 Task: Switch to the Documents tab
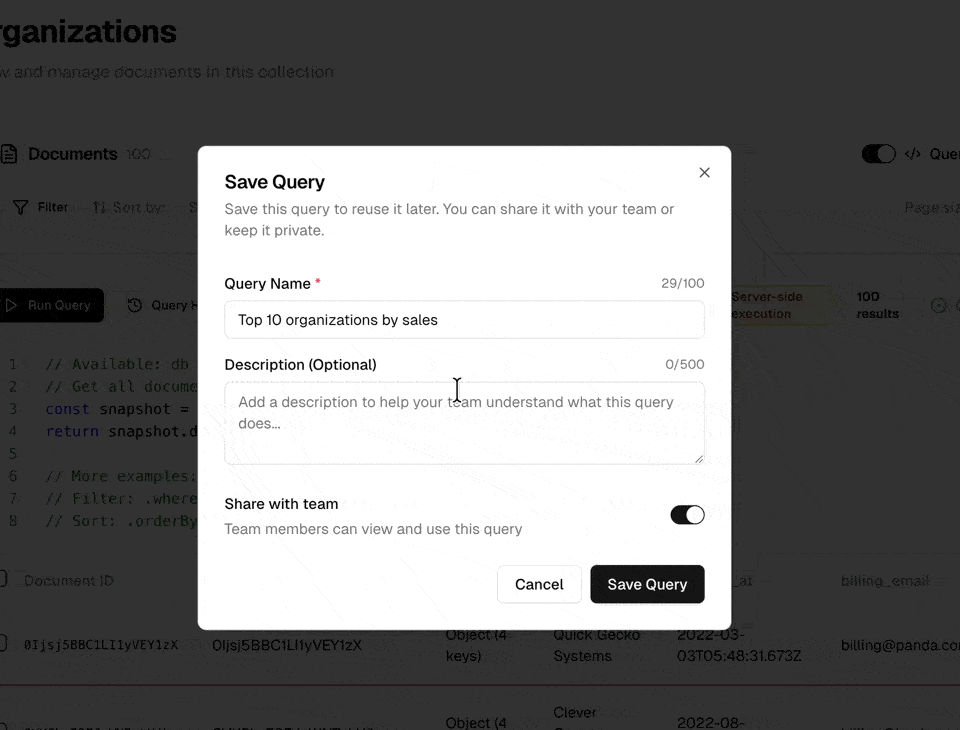(75, 154)
